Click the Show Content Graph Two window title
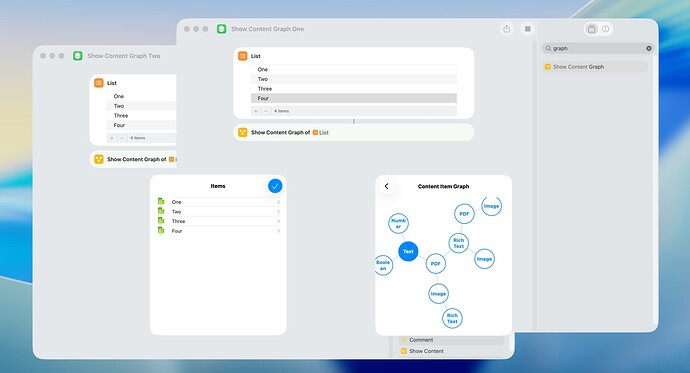 pyautogui.click(x=124, y=56)
